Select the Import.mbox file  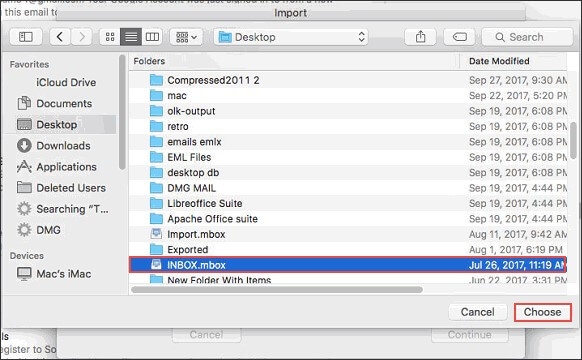348,234
